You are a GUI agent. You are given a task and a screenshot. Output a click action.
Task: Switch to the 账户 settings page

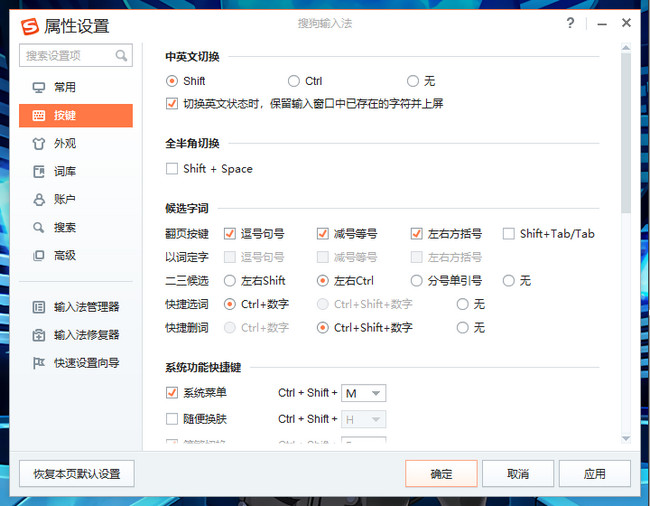76,199
